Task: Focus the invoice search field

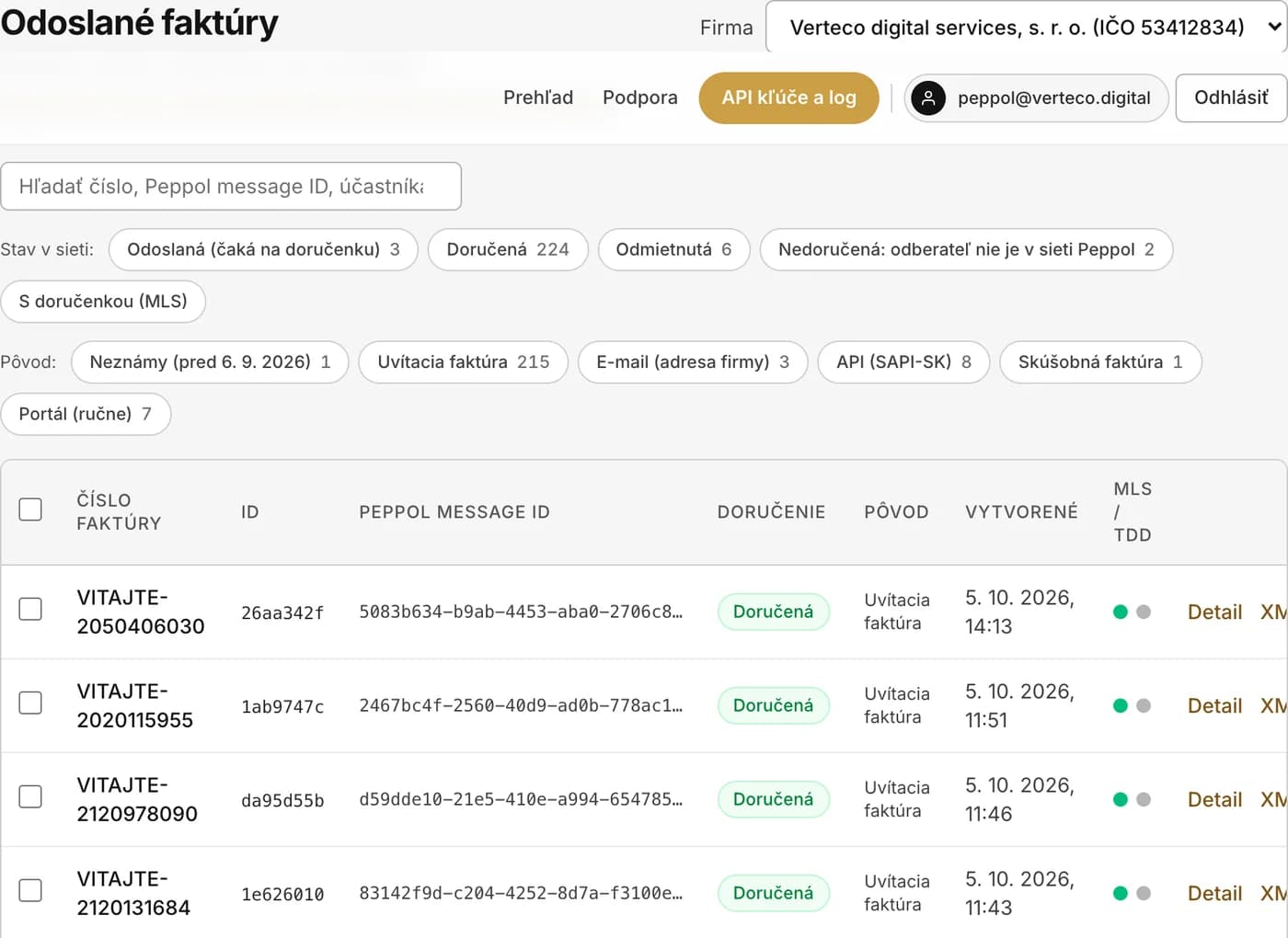Action: [231, 187]
